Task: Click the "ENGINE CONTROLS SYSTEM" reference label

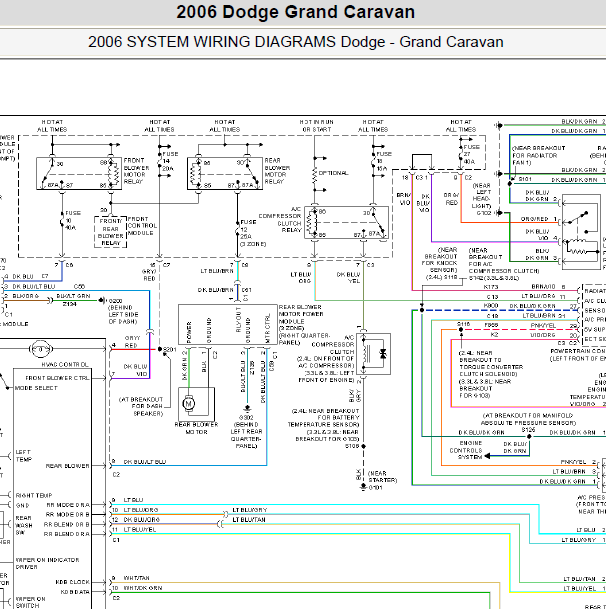Action: pyautogui.click(x=466, y=450)
